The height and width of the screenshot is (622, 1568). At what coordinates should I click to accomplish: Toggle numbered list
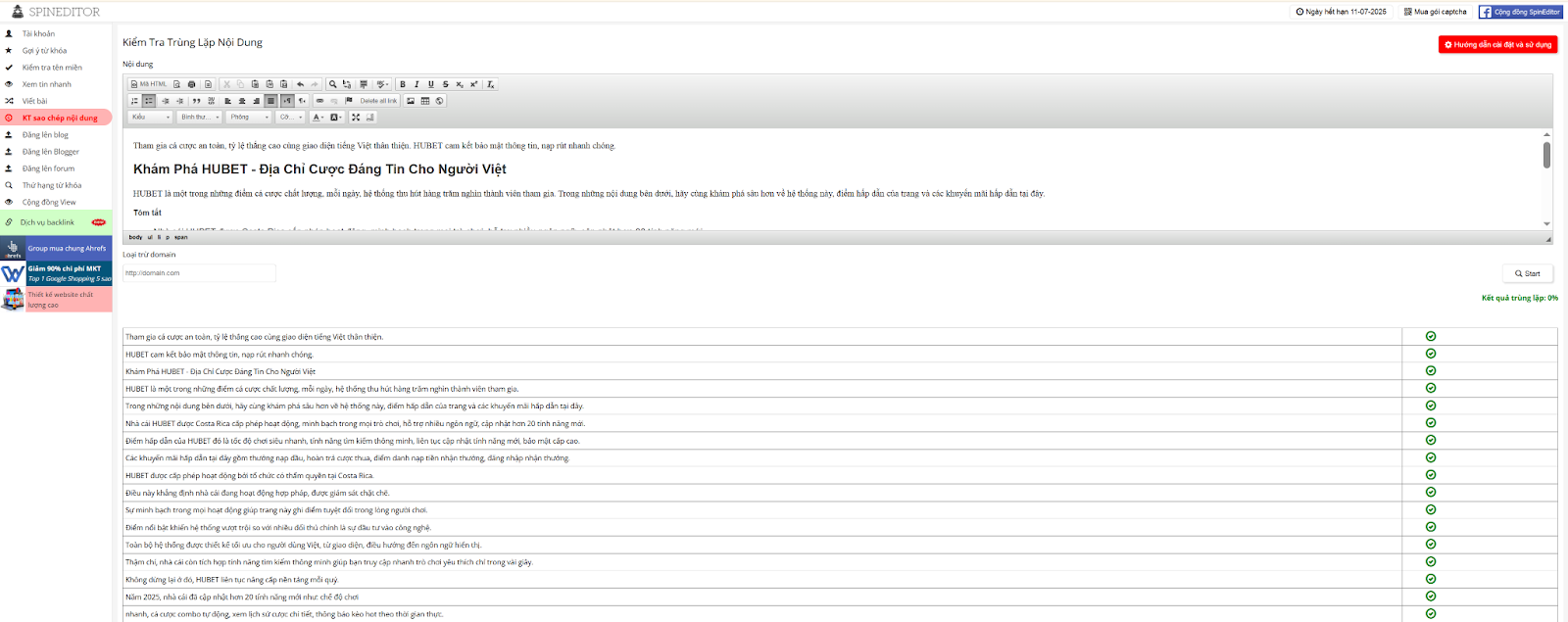pos(134,101)
